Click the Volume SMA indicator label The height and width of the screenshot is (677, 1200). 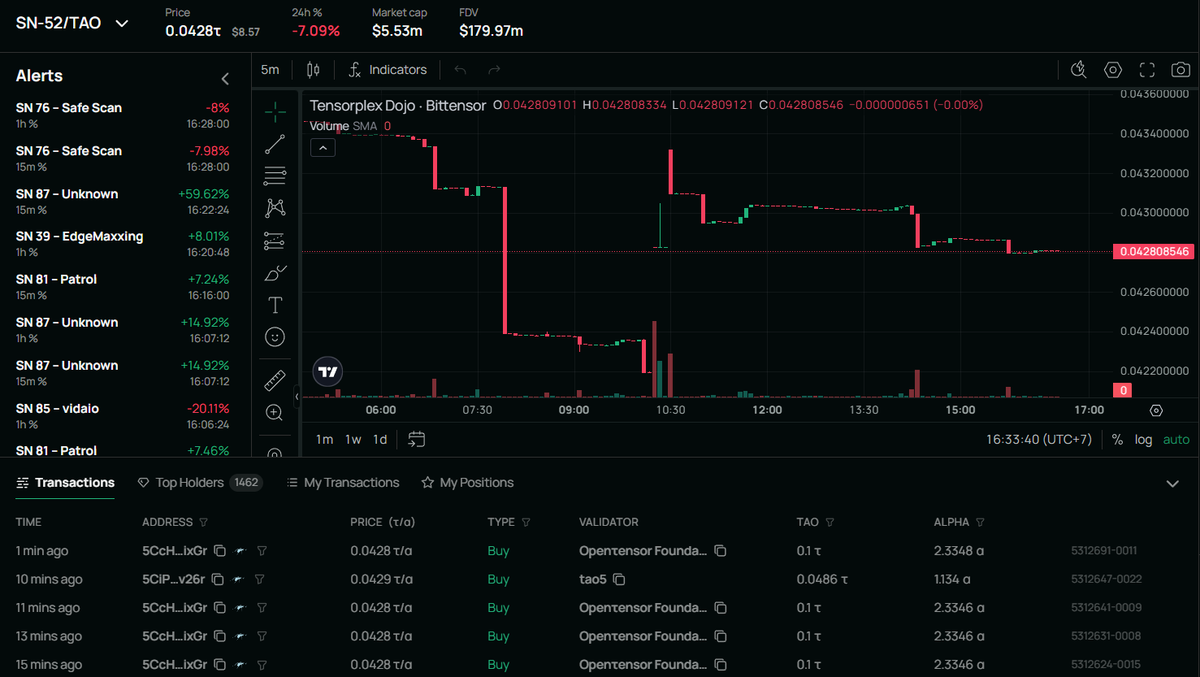[350, 126]
